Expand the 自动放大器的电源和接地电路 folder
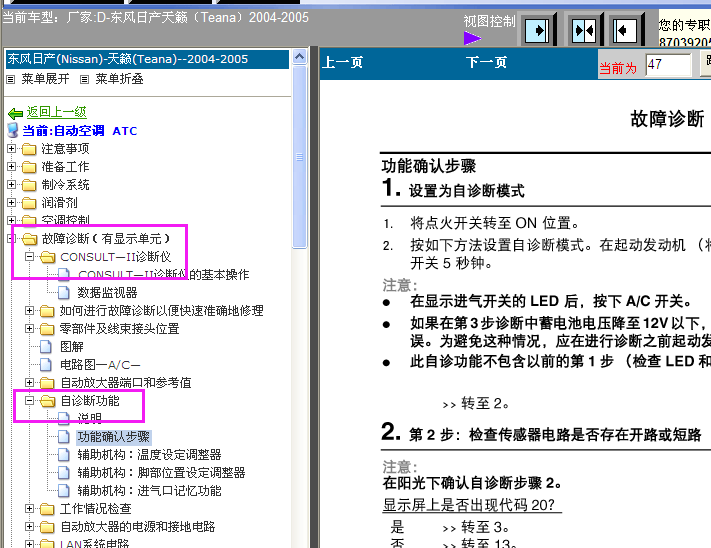Image resolution: width=711 pixels, height=548 pixels. click(x=29, y=527)
